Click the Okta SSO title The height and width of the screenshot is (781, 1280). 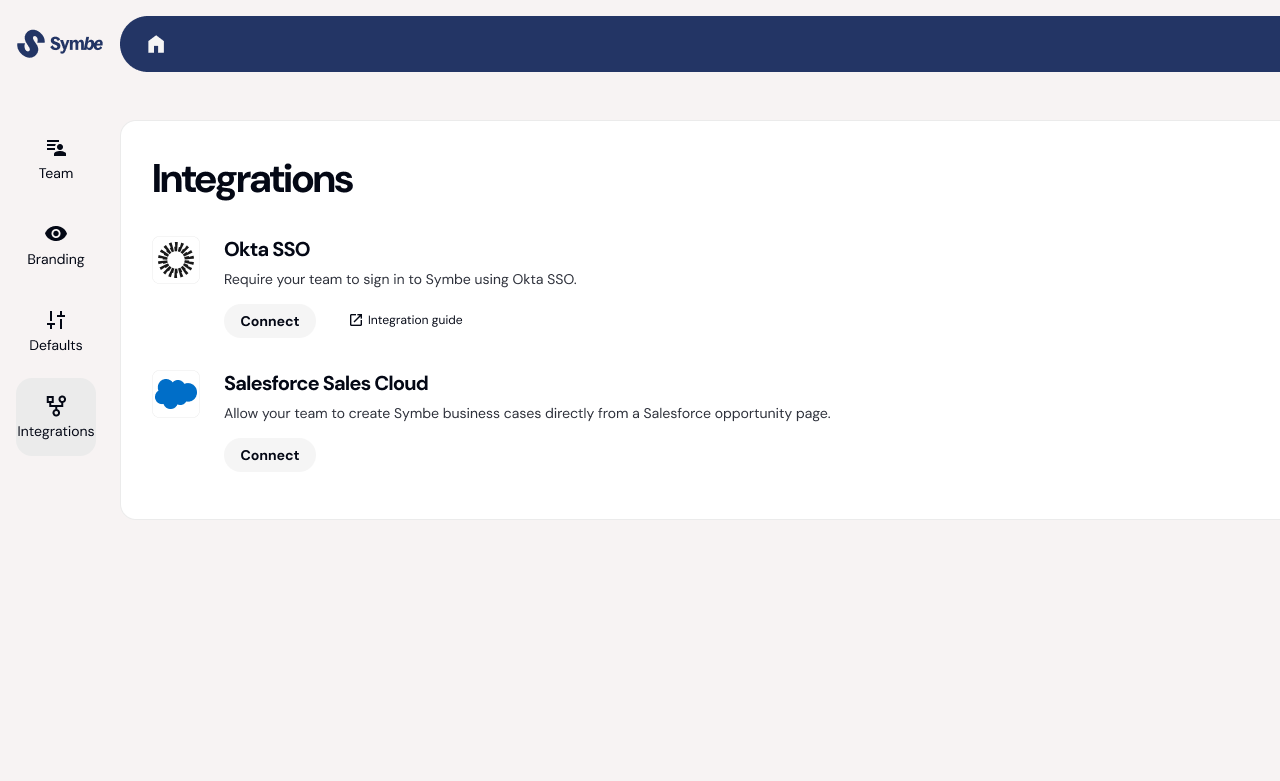tap(267, 249)
